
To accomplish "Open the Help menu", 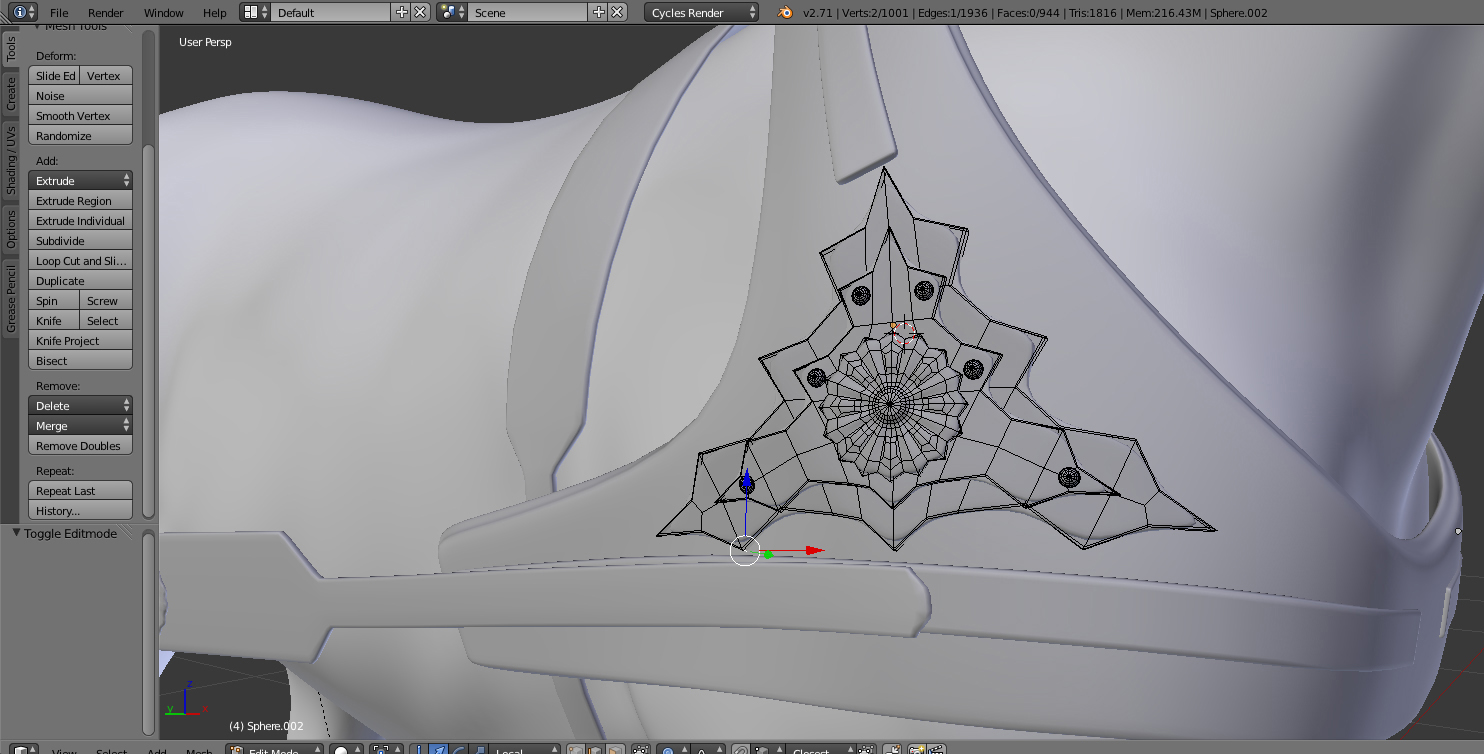I will coord(215,12).
